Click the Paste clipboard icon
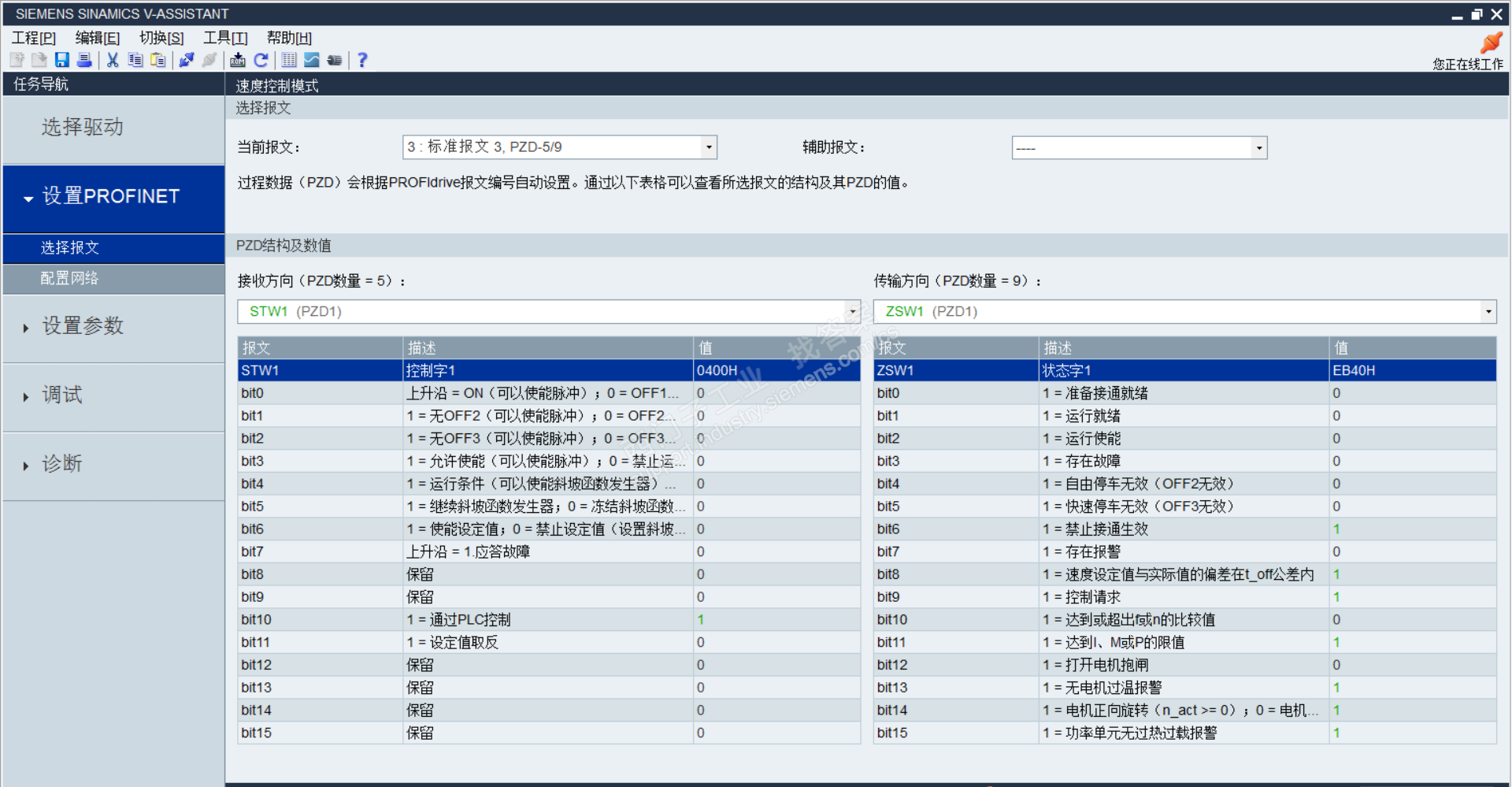Image resolution: width=1512 pixels, height=787 pixels. point(158,60)
